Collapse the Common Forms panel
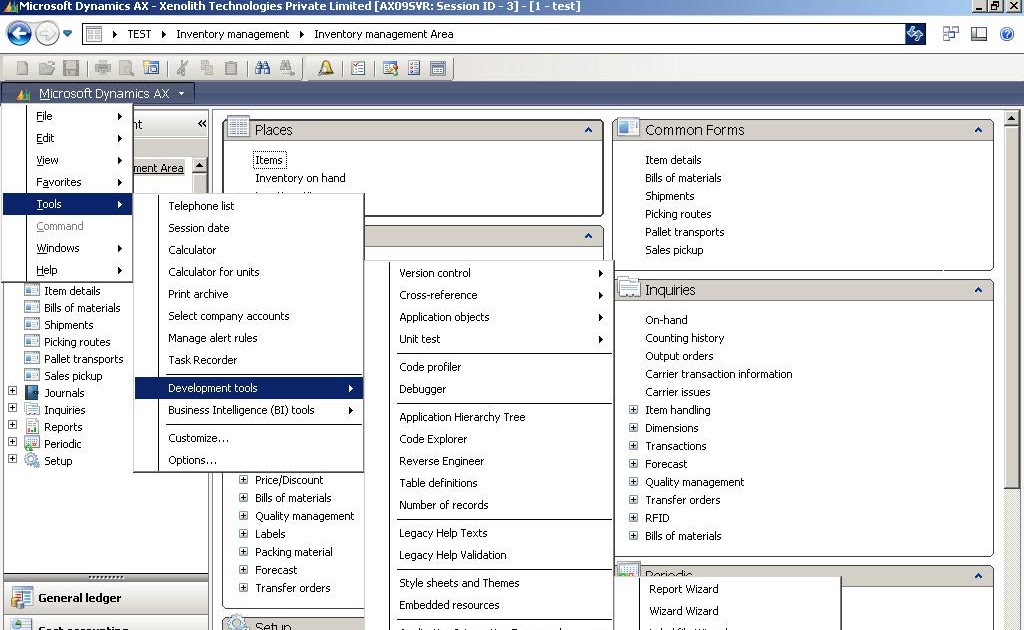The image size is (1024, 630). coord(978,129)
